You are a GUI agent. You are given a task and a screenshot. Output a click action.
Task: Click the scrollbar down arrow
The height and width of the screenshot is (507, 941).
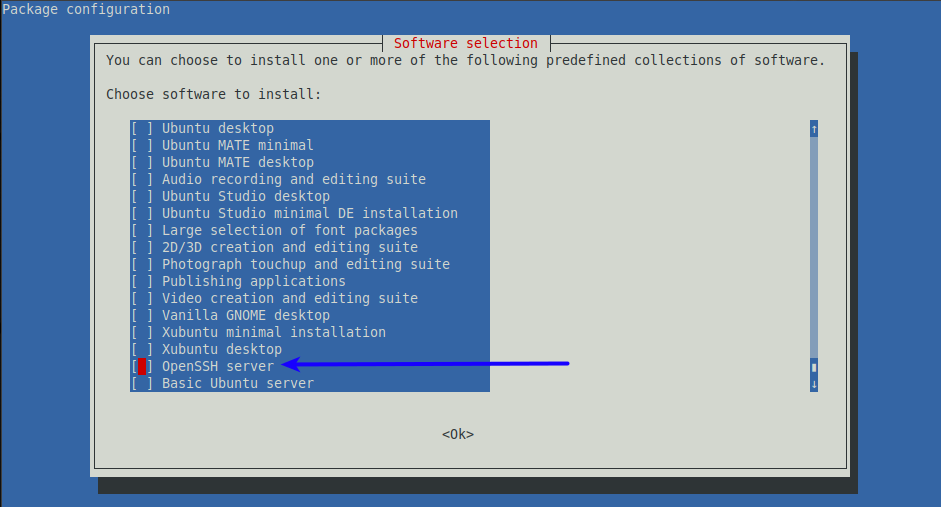[x=814, y=384]
